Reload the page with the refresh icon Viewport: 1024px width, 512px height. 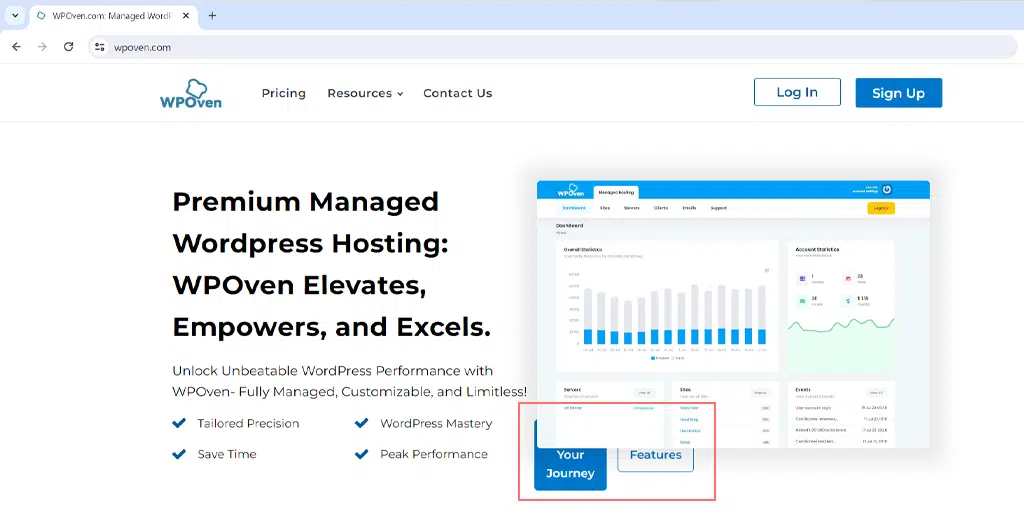tap(68, 47)
